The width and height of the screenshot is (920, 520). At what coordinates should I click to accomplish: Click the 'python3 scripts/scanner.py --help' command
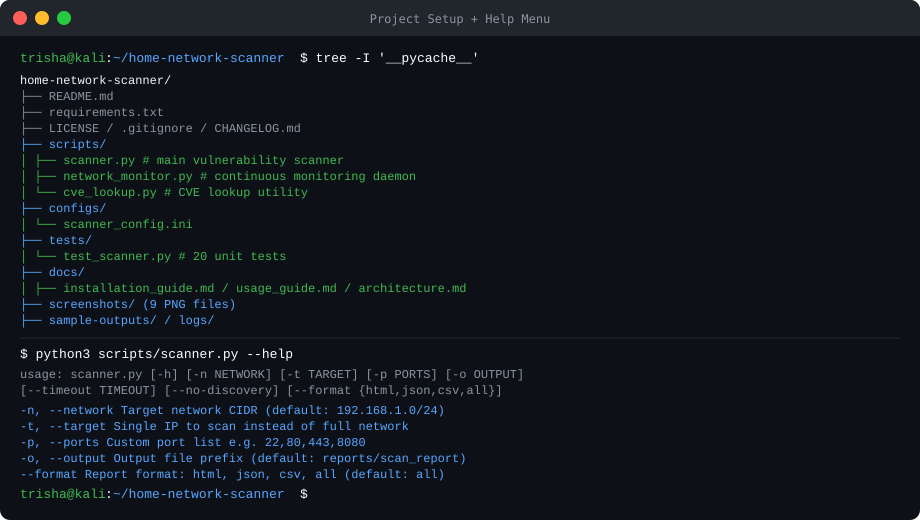[164, 354]
